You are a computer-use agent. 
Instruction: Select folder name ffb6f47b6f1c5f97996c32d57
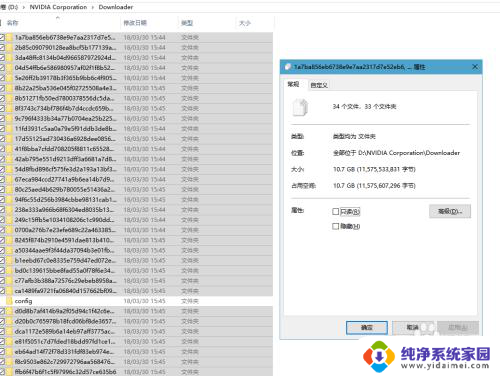(x=65, y=372)
